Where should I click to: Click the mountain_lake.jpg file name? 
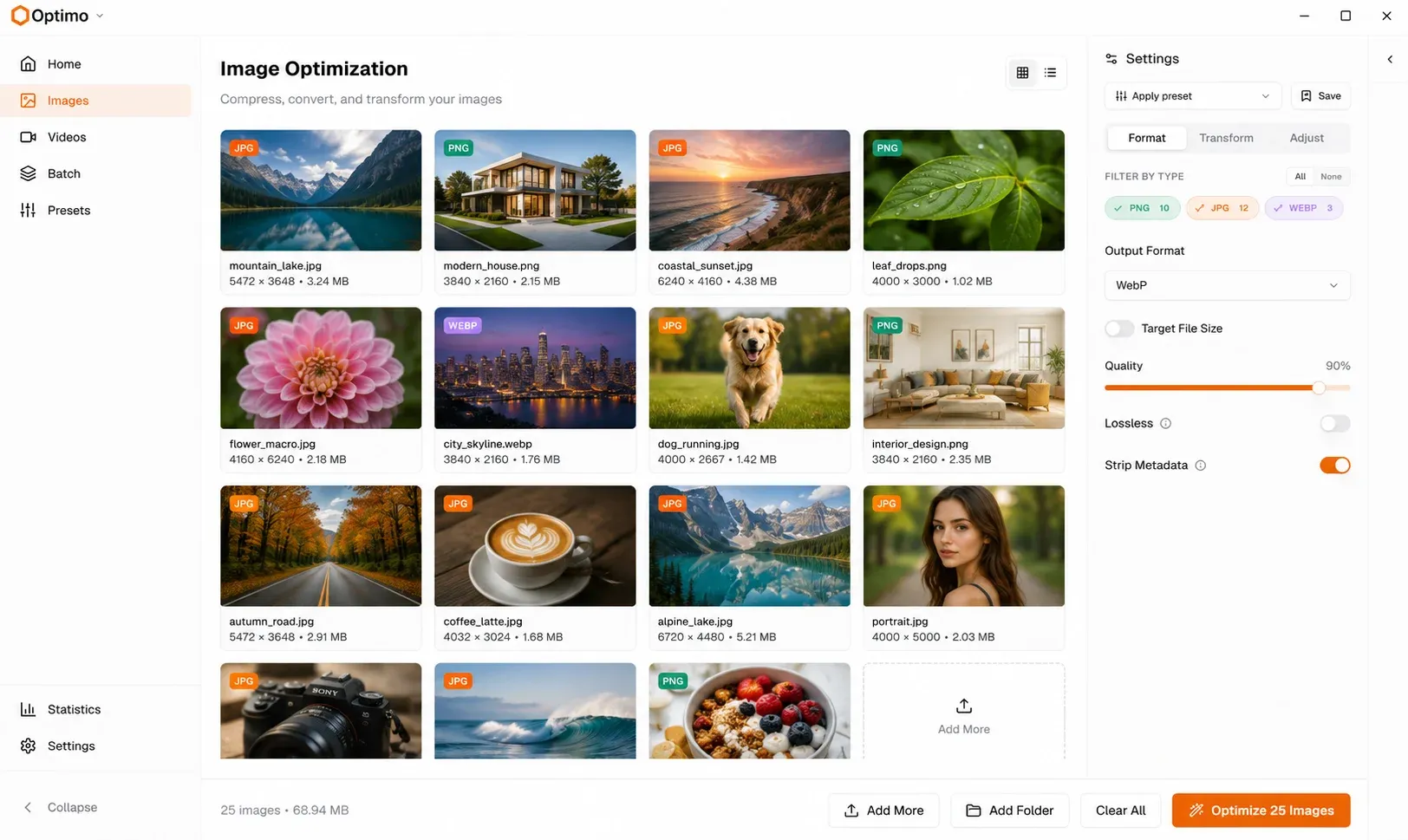pos(275,266)
